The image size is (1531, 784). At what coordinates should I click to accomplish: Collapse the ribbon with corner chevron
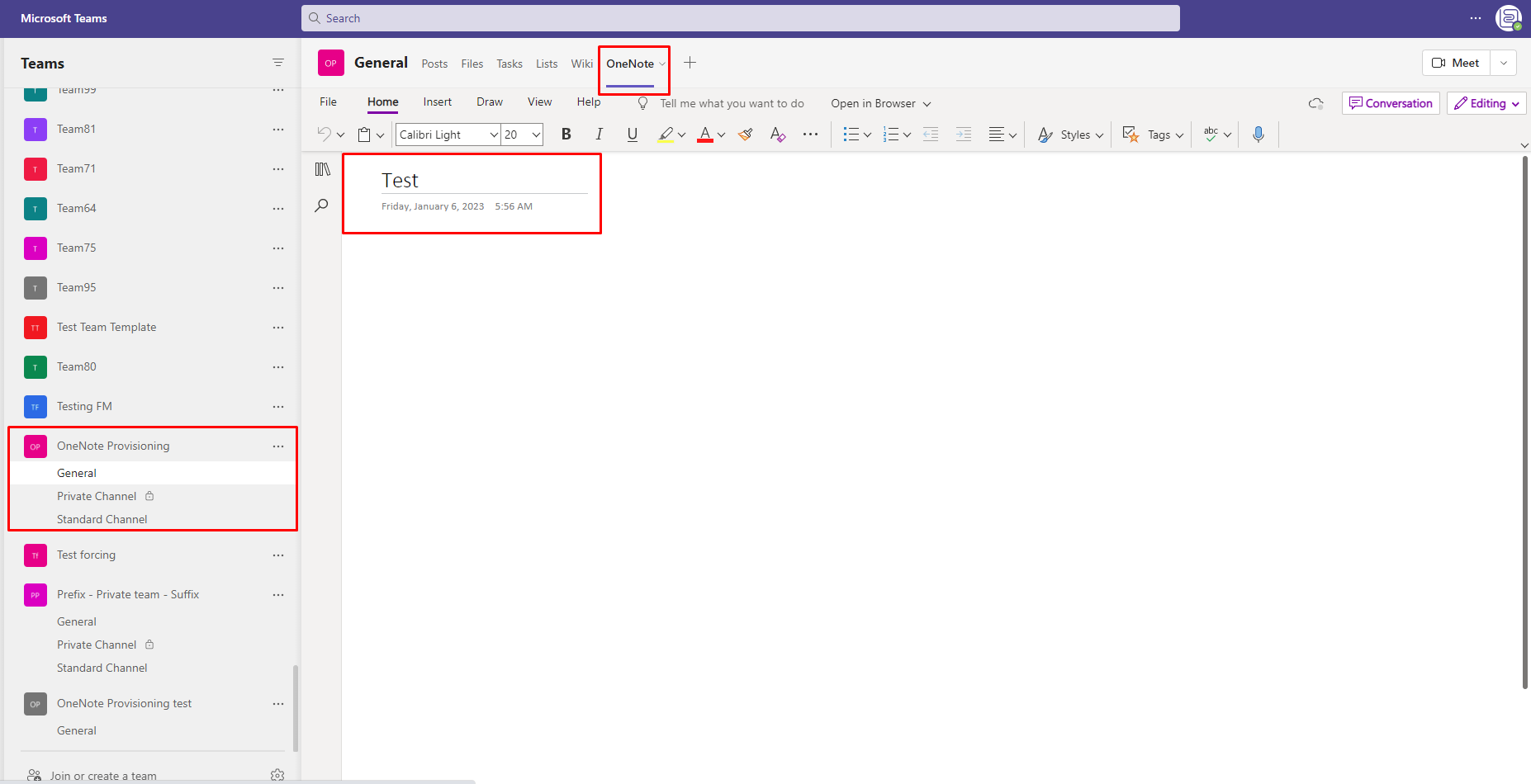[1524, 145]
